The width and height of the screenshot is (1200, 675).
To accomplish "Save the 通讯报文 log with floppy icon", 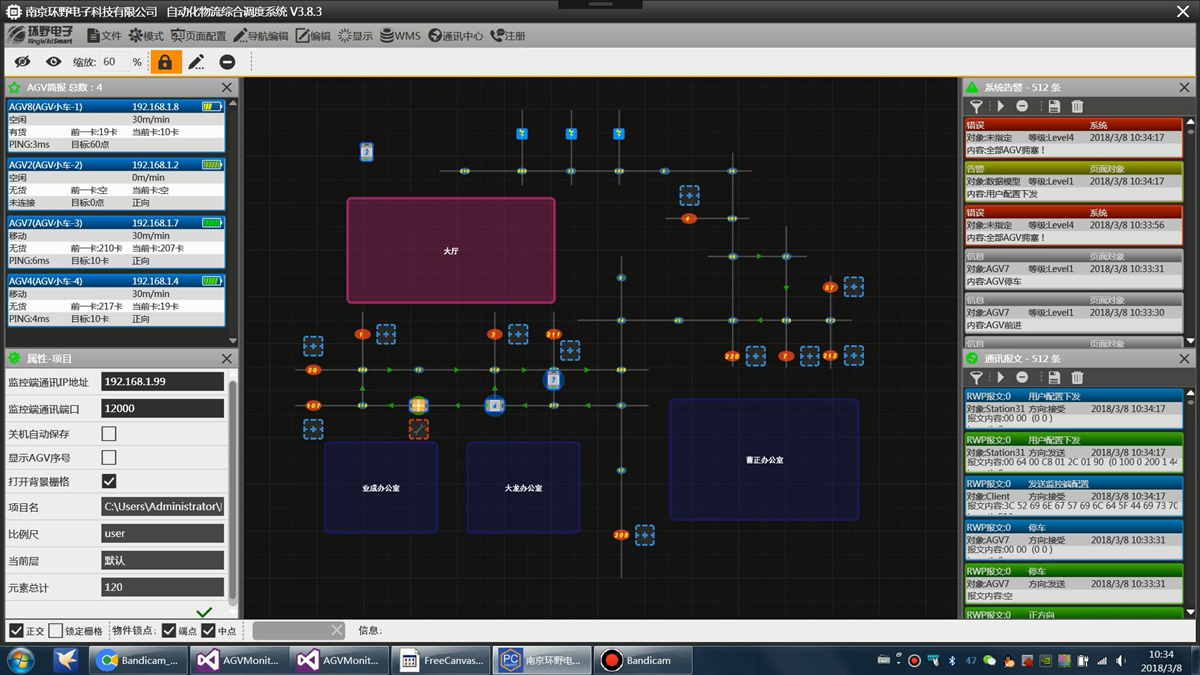I will click(1054, 377).
